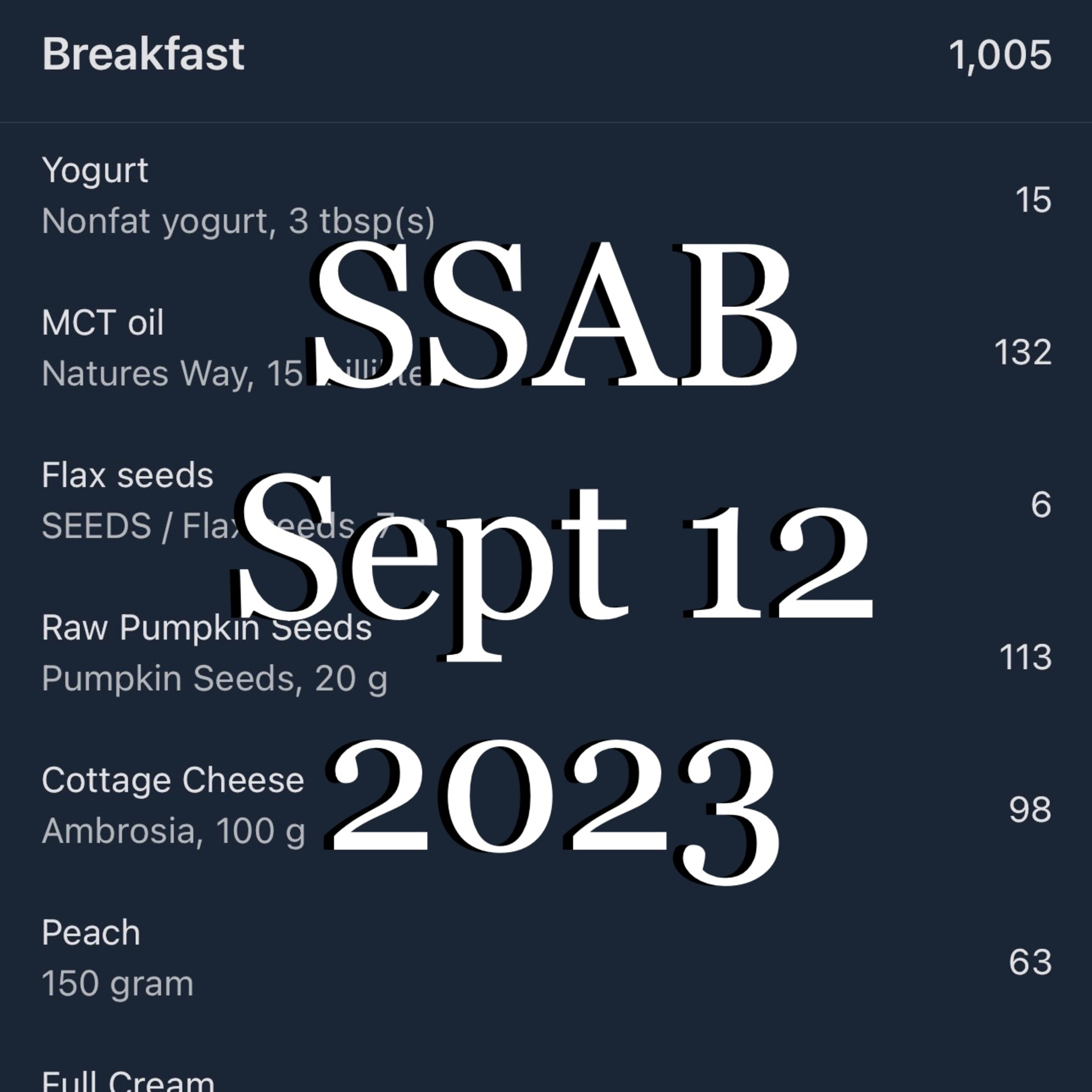The image size is (1092, 1092).
Task: Tap the Pumpkin Seeds 20 g serving line
Action: [x=214, y=679]
